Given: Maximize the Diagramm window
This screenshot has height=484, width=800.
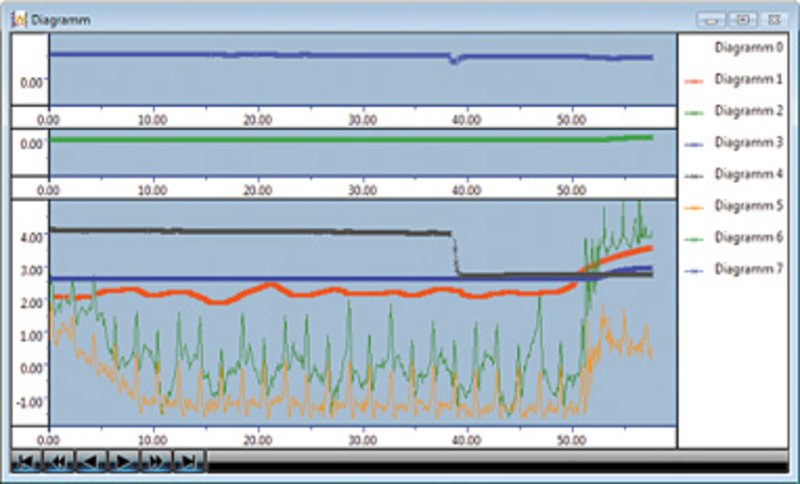Looking at the screenshot, I should [743, 20].
